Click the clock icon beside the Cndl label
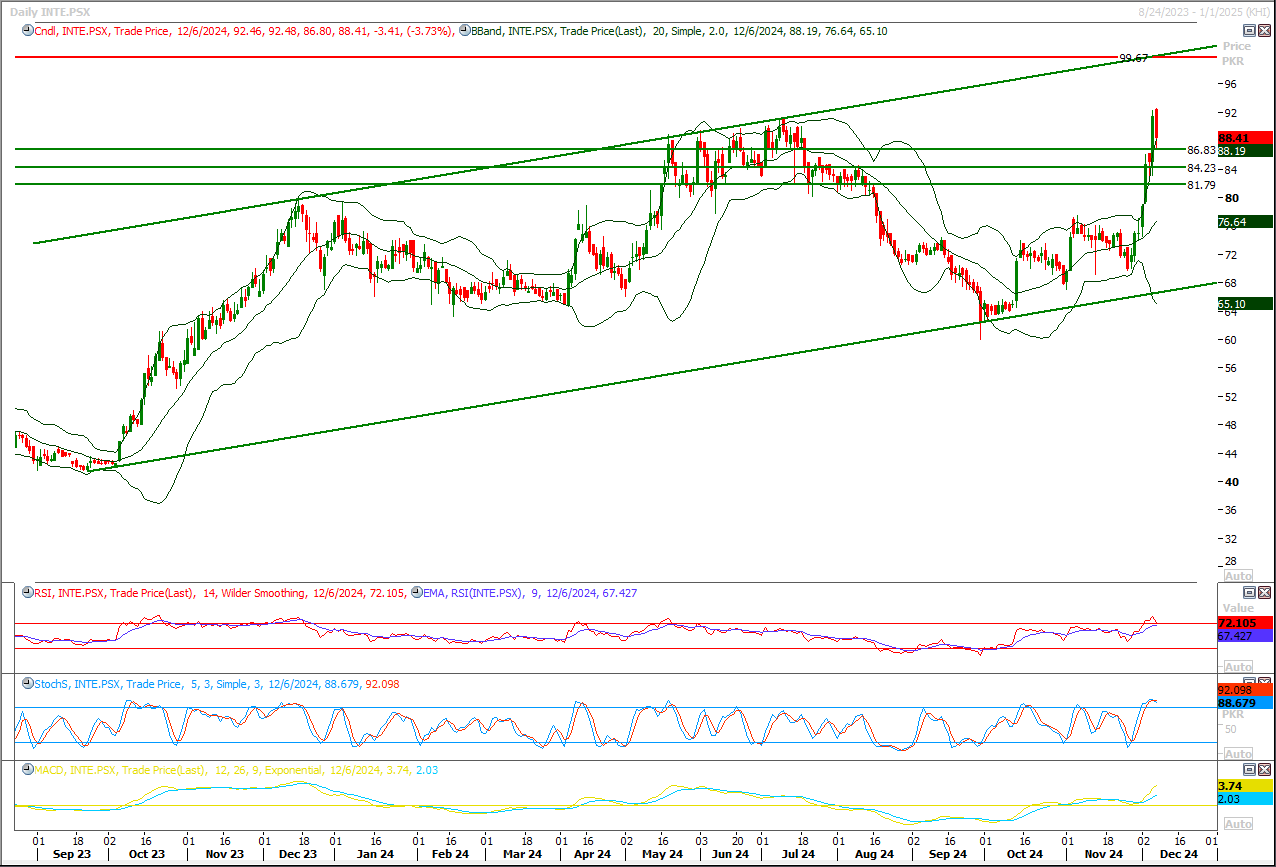 point(26,32)
